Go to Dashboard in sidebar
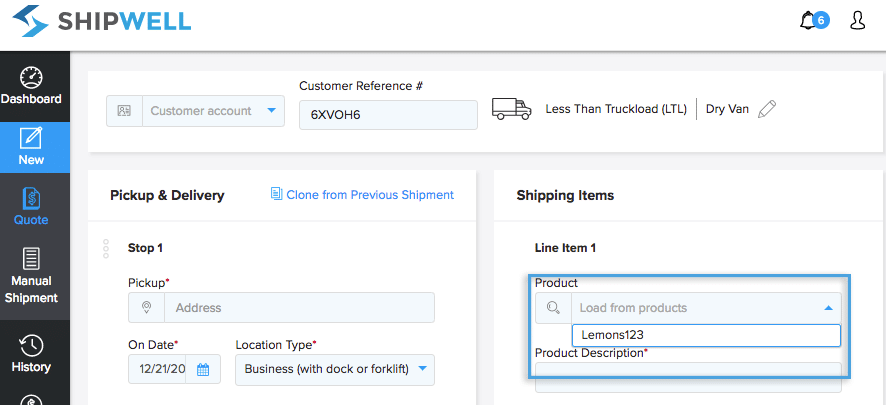Image resolution: width=886 pixels, height=405 pixels. [31, 86]
